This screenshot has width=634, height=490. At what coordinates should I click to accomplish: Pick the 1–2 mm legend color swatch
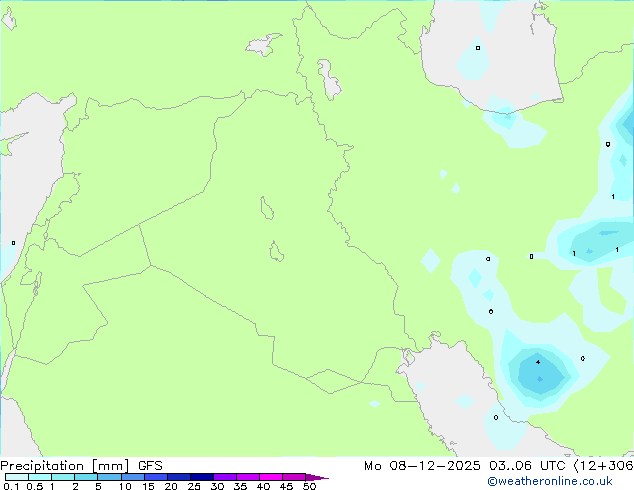click(x=63, y=477)
